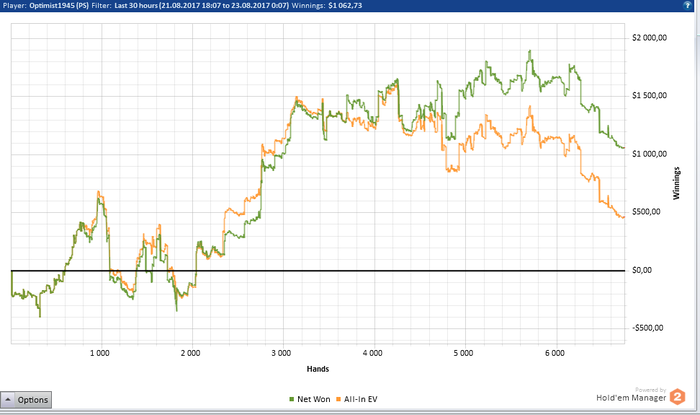The width and height of the screenshot is (700, 415).
Task: Click the help question mark icon
Action: click(x=687, y=5)
